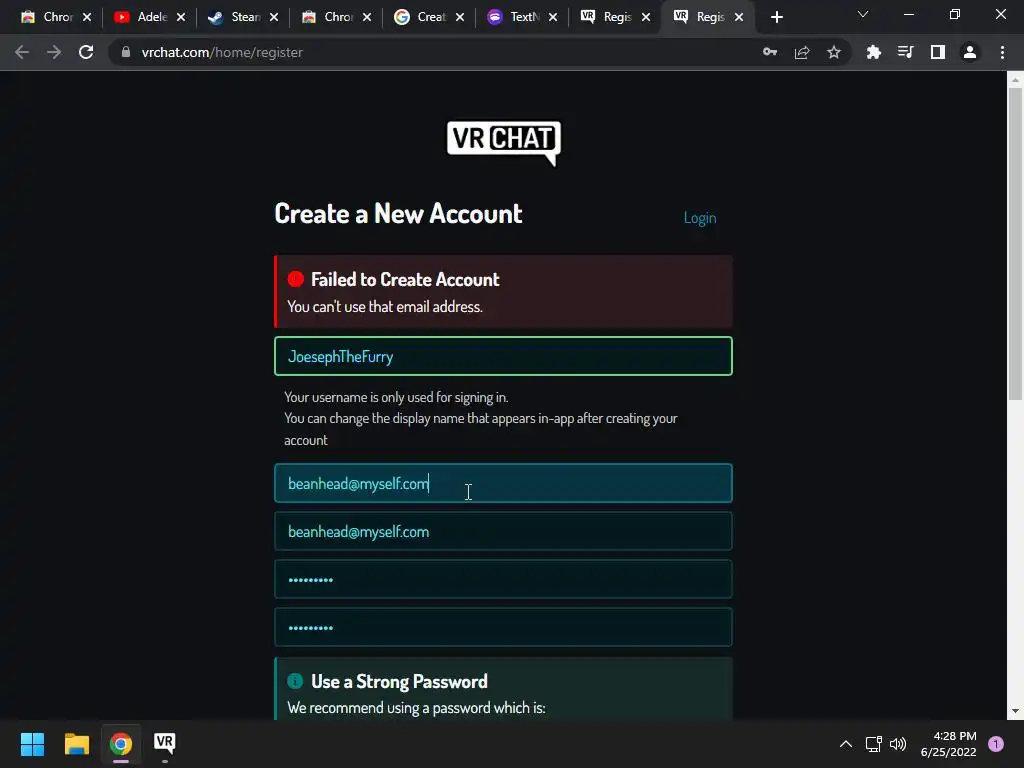1024x768 pixels.
Task: Switch to the first Chrome Web Store tab
Action: point(47,17)
